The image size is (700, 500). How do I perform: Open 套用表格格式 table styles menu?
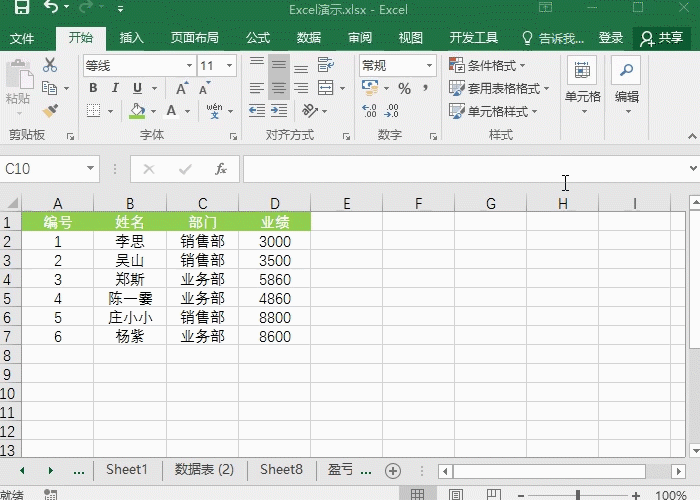click(x=499, y=88)
